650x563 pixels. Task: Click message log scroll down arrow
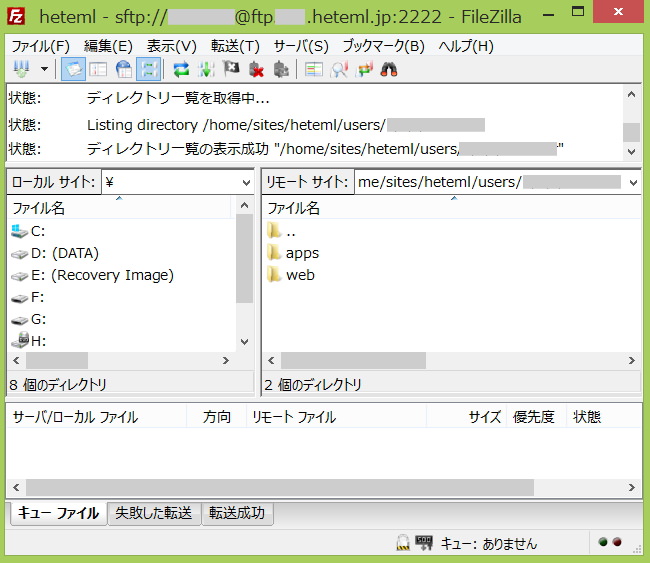click(x=631, y=151)
